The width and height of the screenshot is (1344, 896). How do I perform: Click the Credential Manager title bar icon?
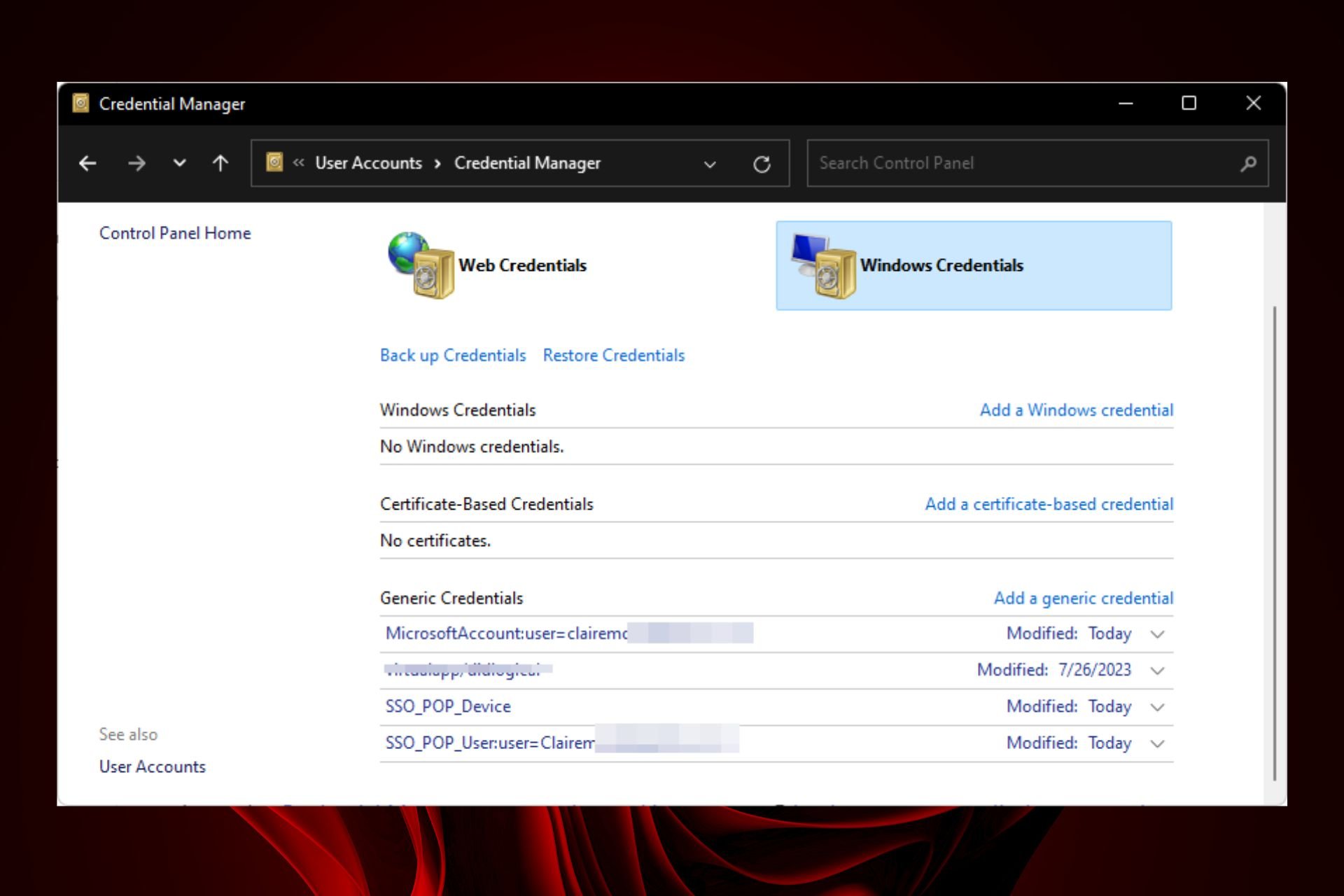[81, 103]
